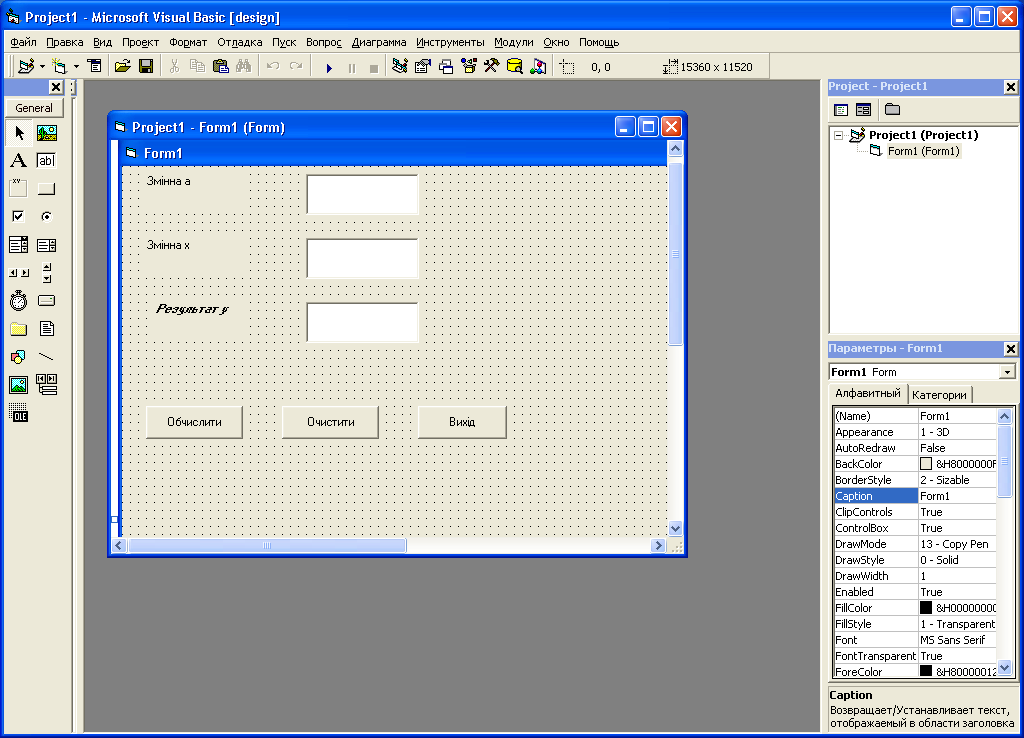
Task: Open Toolbox via hammer-wrench icon
Action: pyautogui.click(x=491, y=67)
